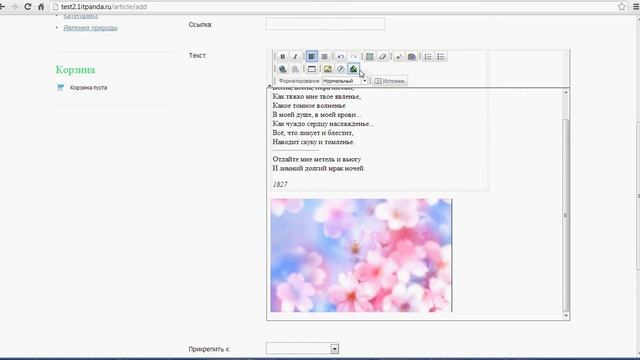This screenshot has width=640, height=360.
Task: Insert a bulleted list
Action: pyautogui.click(x=441, y=56)
